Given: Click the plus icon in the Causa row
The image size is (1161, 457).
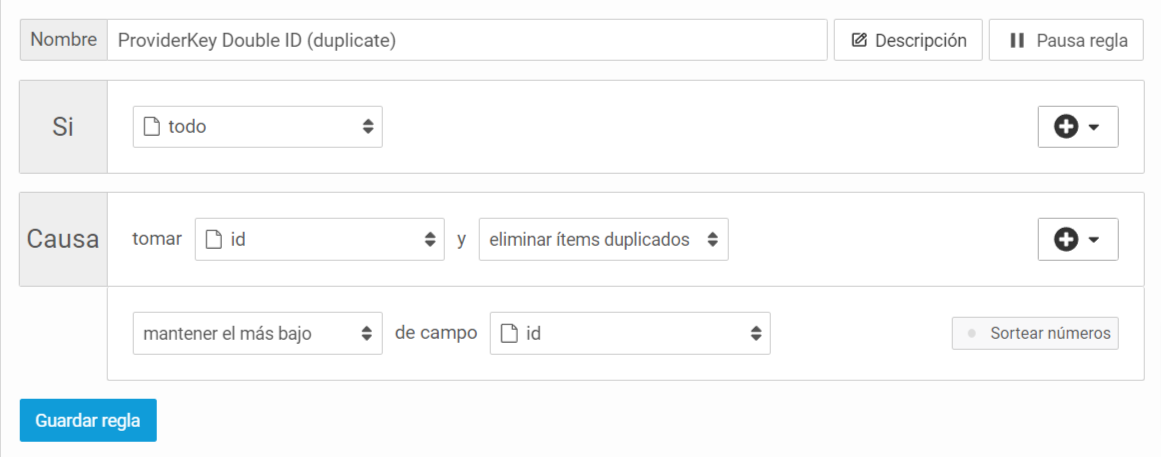Looking at the screenshot, I should pos(1065,239).
